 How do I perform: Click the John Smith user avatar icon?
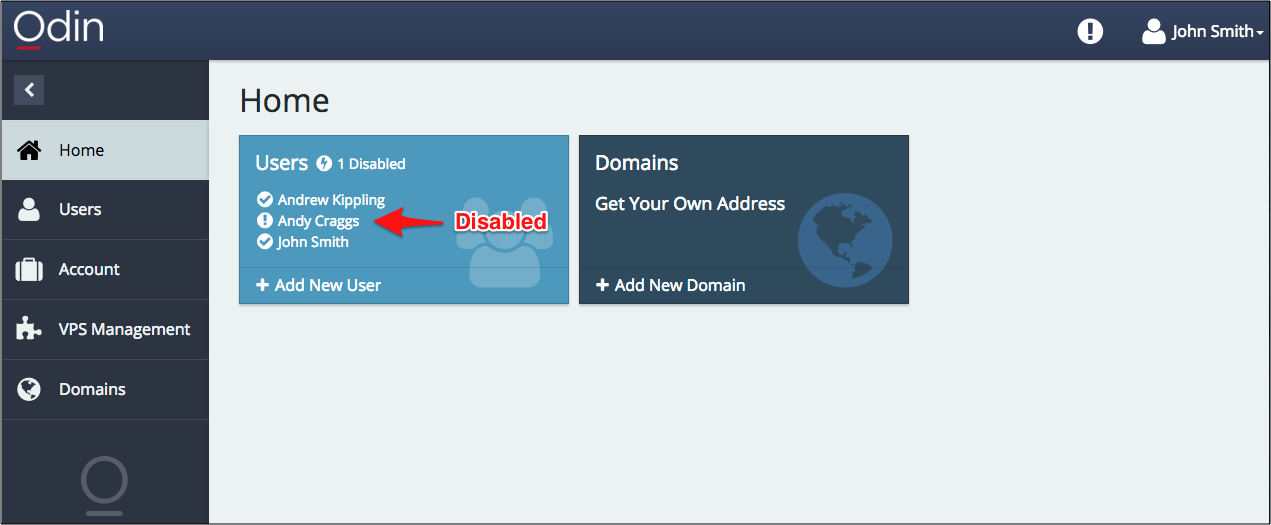[x=1153, y=31]
